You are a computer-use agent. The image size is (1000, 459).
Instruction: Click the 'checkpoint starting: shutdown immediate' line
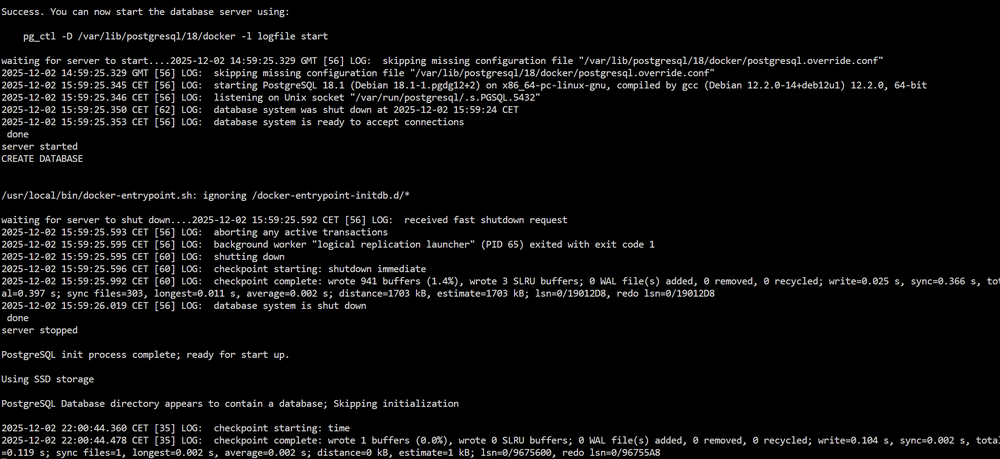click(x=214, y=269)
